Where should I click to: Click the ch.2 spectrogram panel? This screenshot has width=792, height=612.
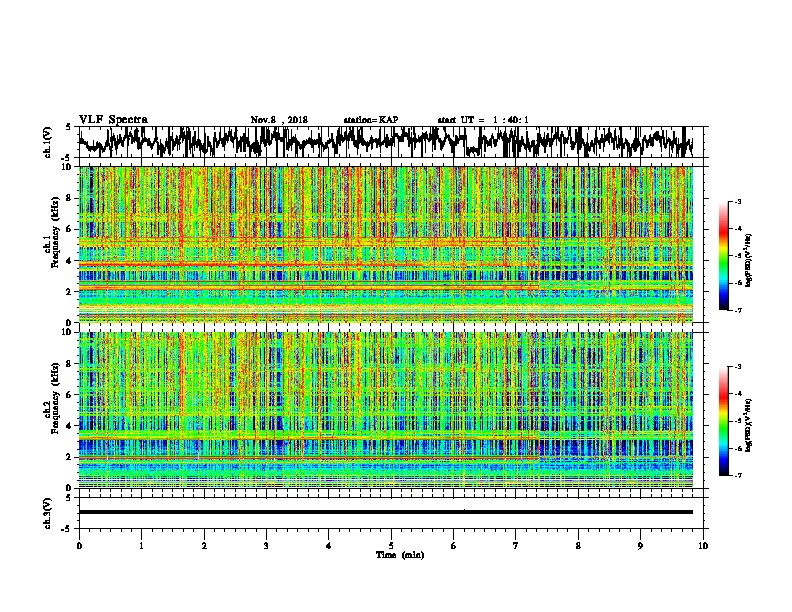pos(385,410)
